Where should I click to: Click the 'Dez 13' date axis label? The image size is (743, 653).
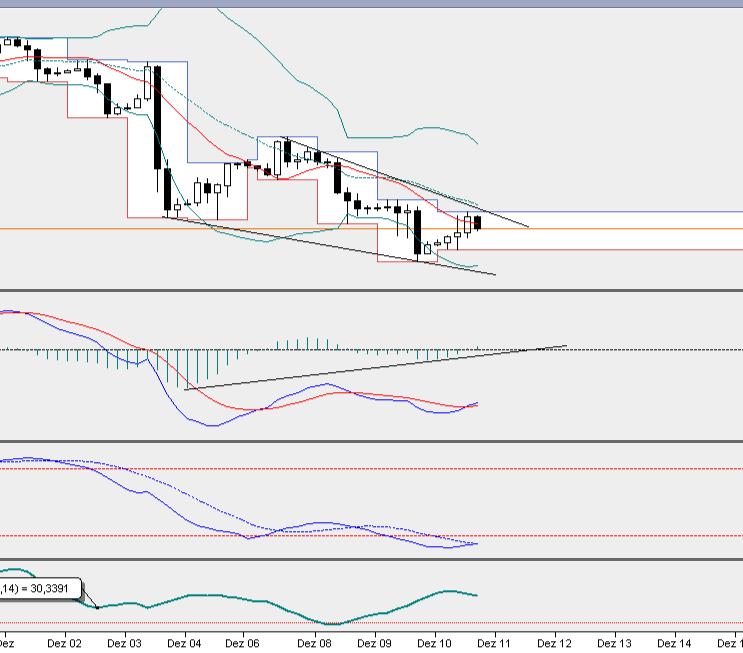pos(614,643)
